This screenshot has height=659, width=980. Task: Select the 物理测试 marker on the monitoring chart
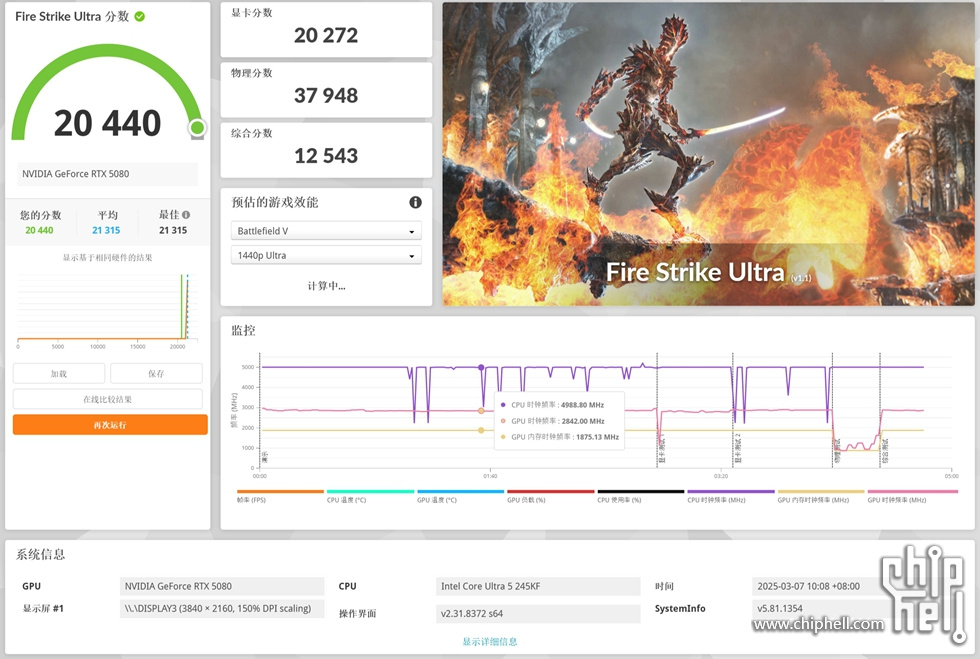pos(837,450)
